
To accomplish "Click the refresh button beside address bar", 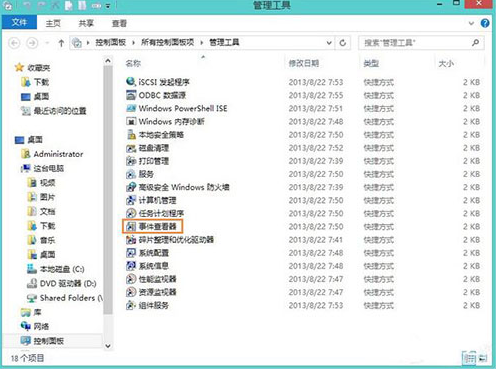I will click(x=343, y=43).
